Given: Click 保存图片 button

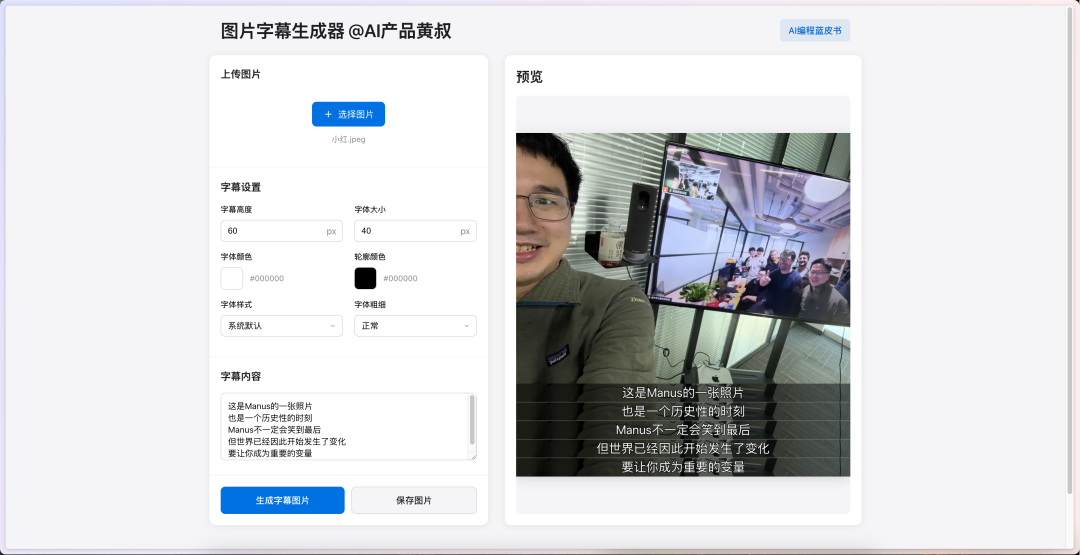Looking at the screenshot, I should 414,501.
